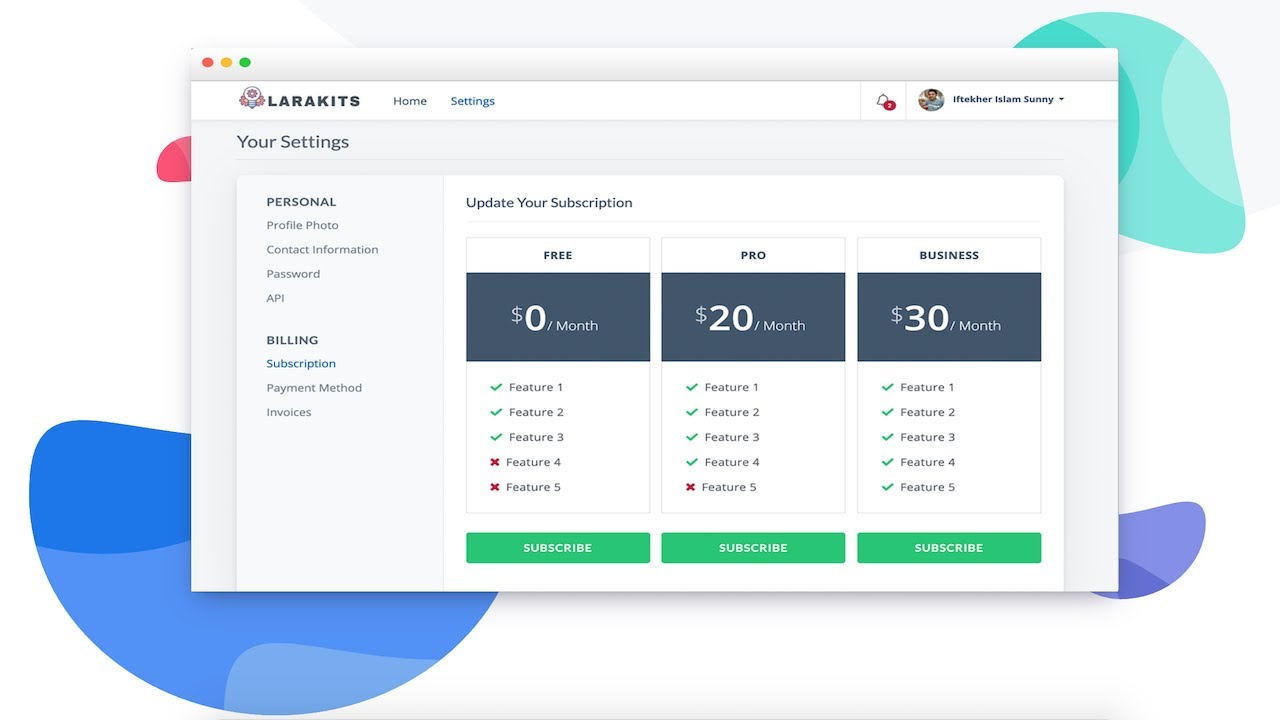Click the PERSONAL section label
This screenshot has height=720, width=1280.
coord(301,202)
